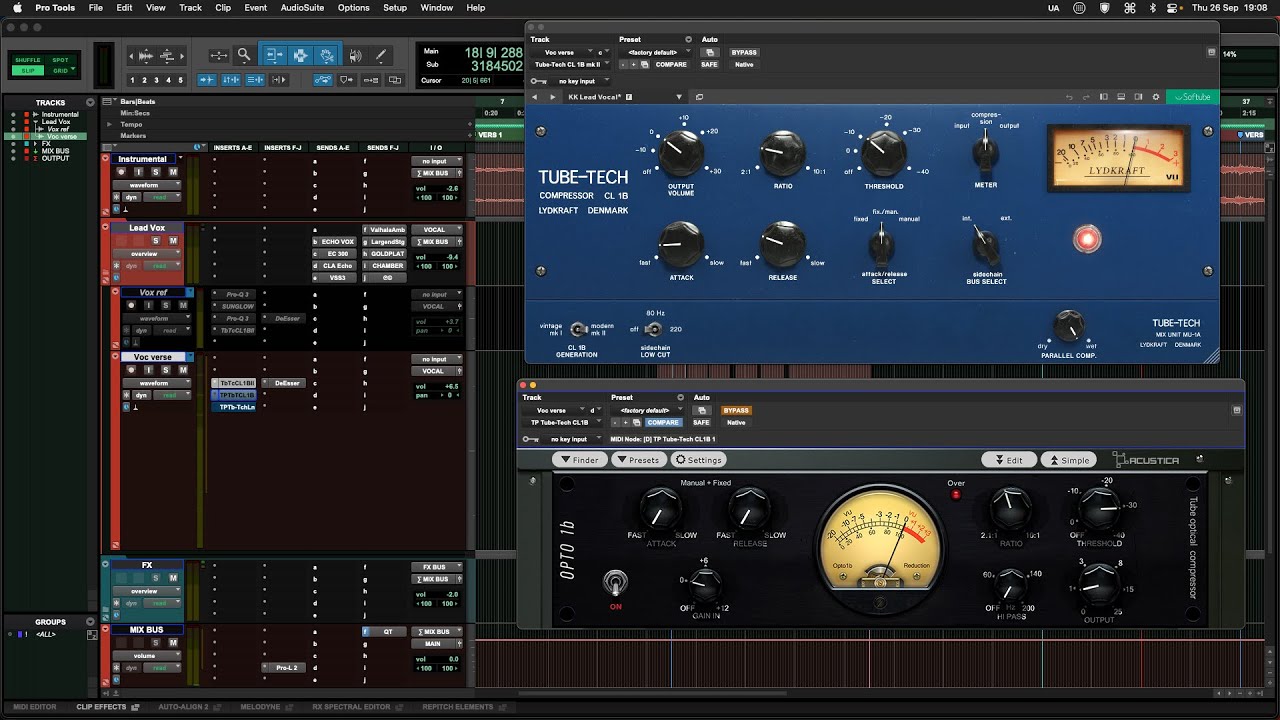Viewport: 1280px width, 720px height.
Task: Toggle sidechain low cut switch
Action: (653, 329)
